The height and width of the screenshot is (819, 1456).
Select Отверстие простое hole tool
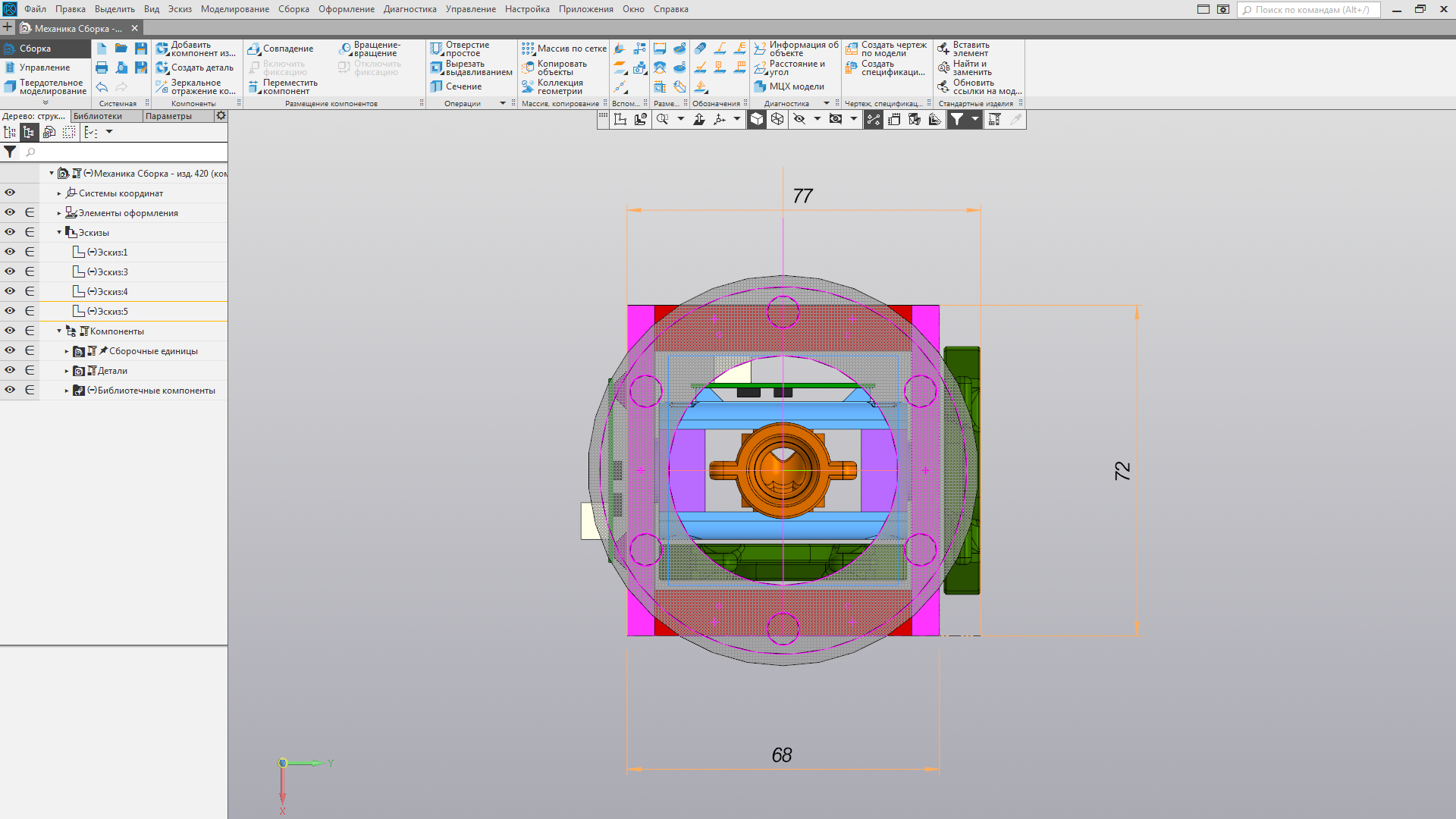coord(460,49)
